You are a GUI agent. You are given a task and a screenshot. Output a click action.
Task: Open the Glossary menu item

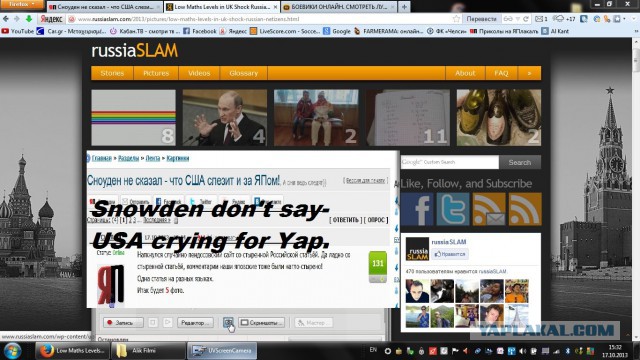244,73
